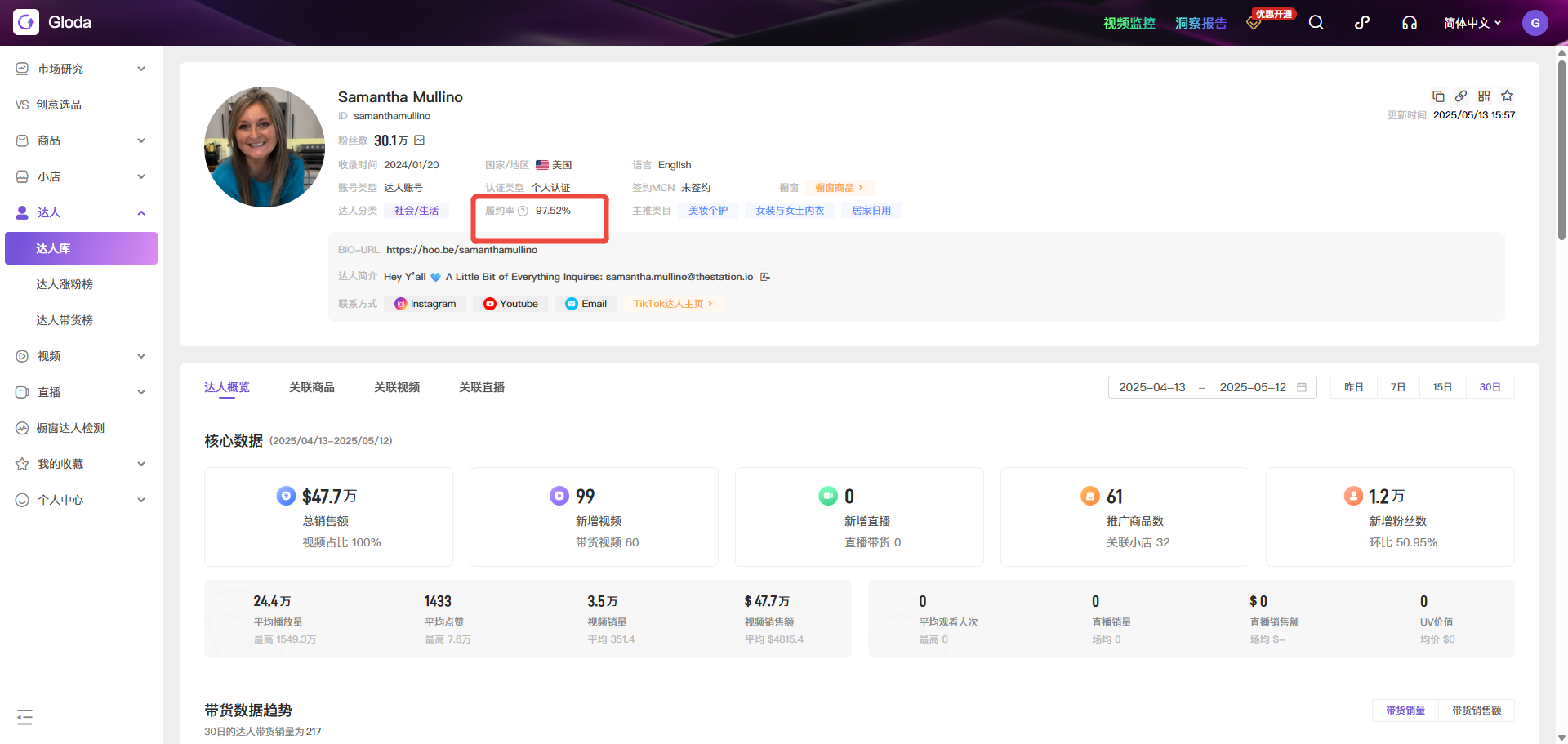Open the 视频监控 menu item
This screenshot has width=1568, height=744.
click(1129, 22)
